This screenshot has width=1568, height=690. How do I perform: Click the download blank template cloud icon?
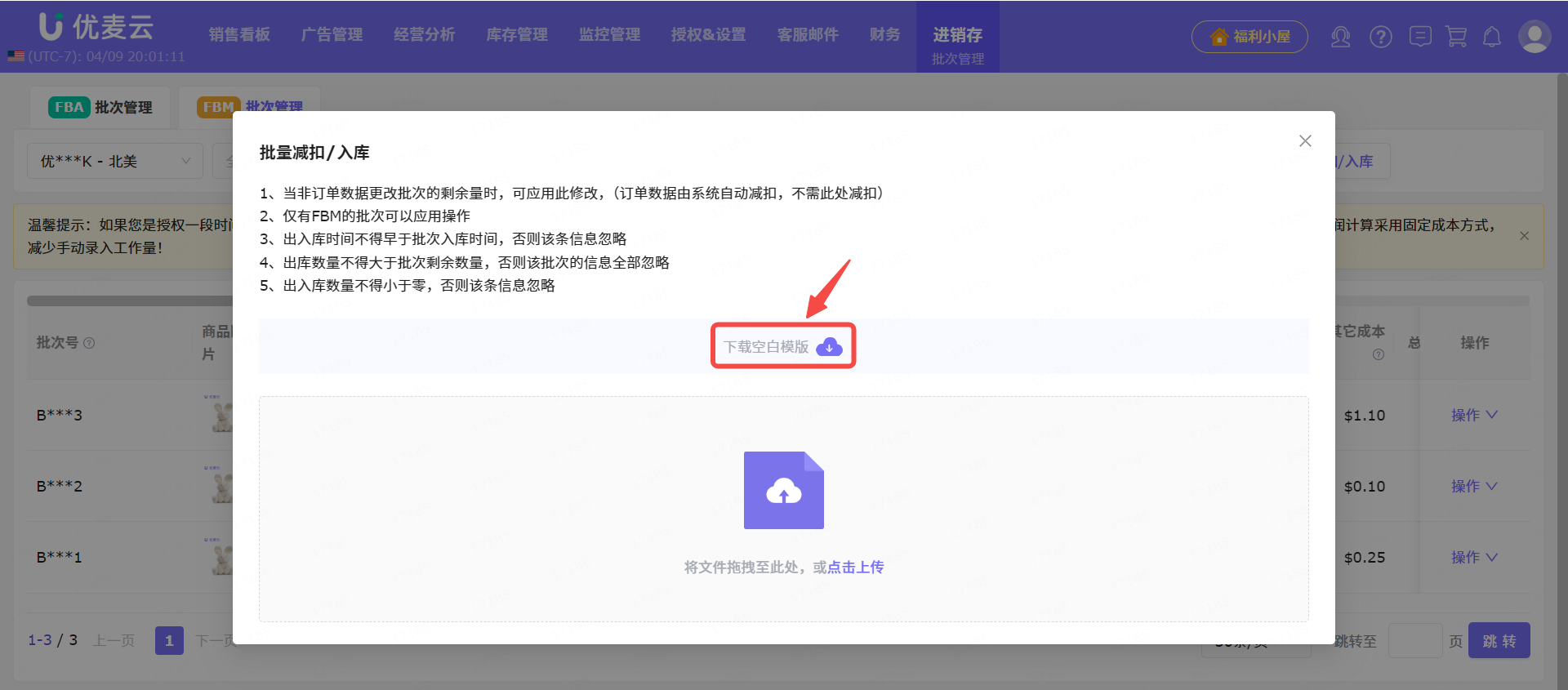click(x=829, y=346)
